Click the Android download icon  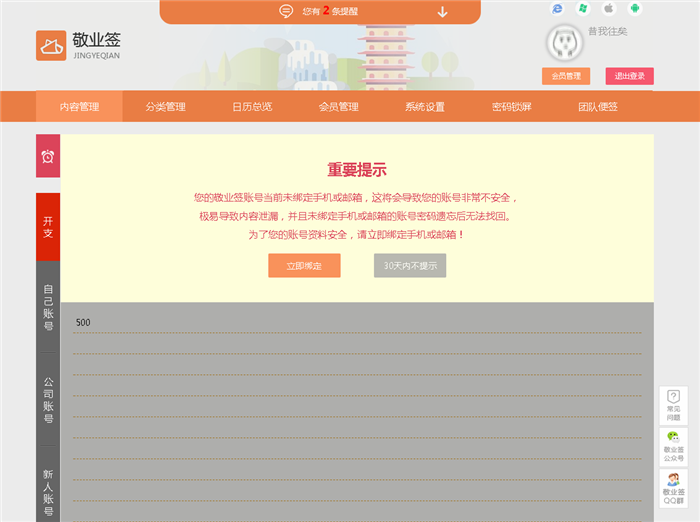pyautogui.click(x=634, y=9)
